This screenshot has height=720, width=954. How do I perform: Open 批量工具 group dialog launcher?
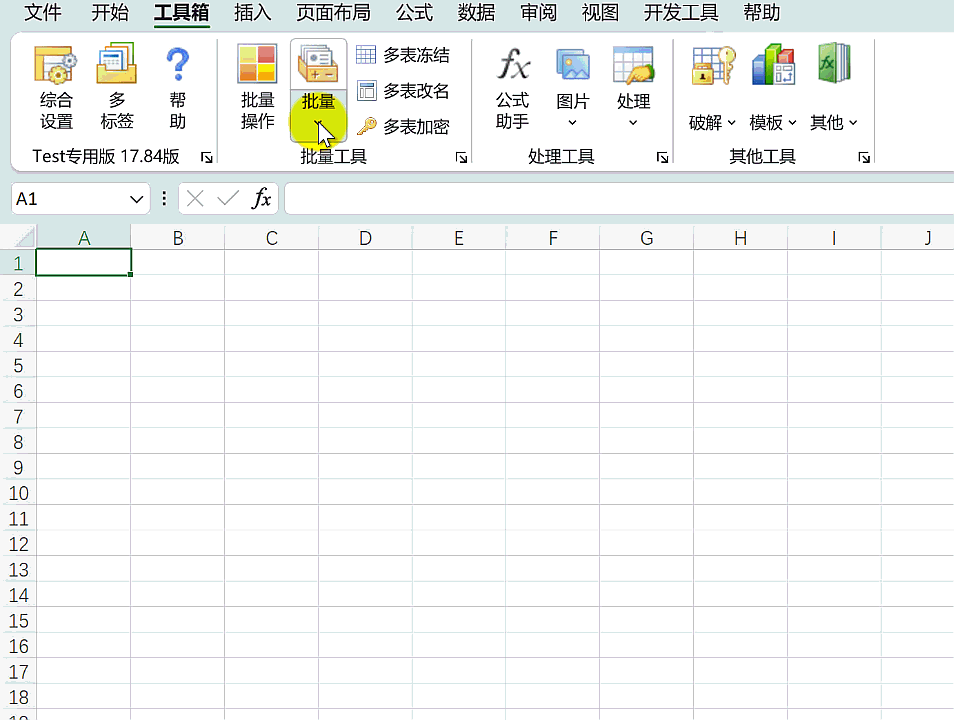point(461,158)
